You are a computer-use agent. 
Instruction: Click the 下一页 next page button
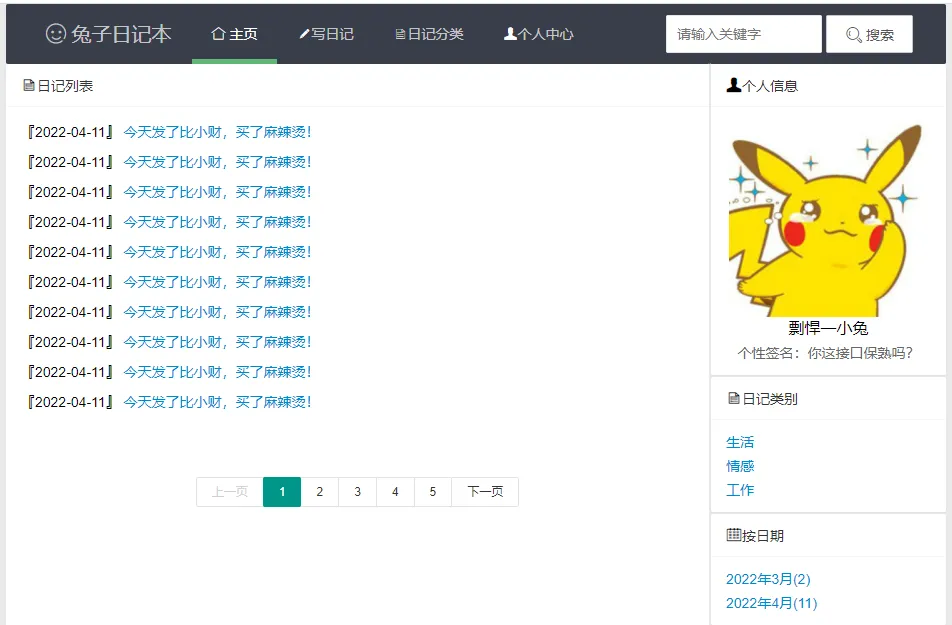[485, 491]
